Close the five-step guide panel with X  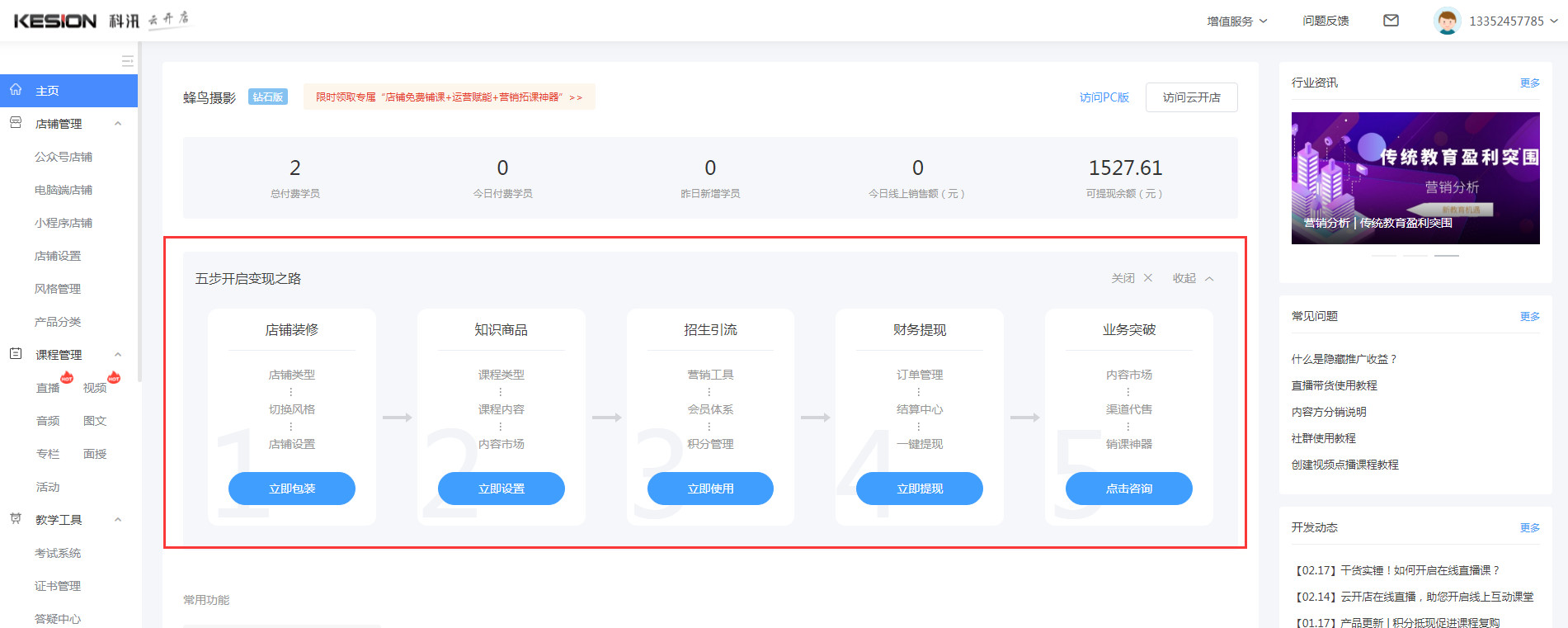point(1147,278)
